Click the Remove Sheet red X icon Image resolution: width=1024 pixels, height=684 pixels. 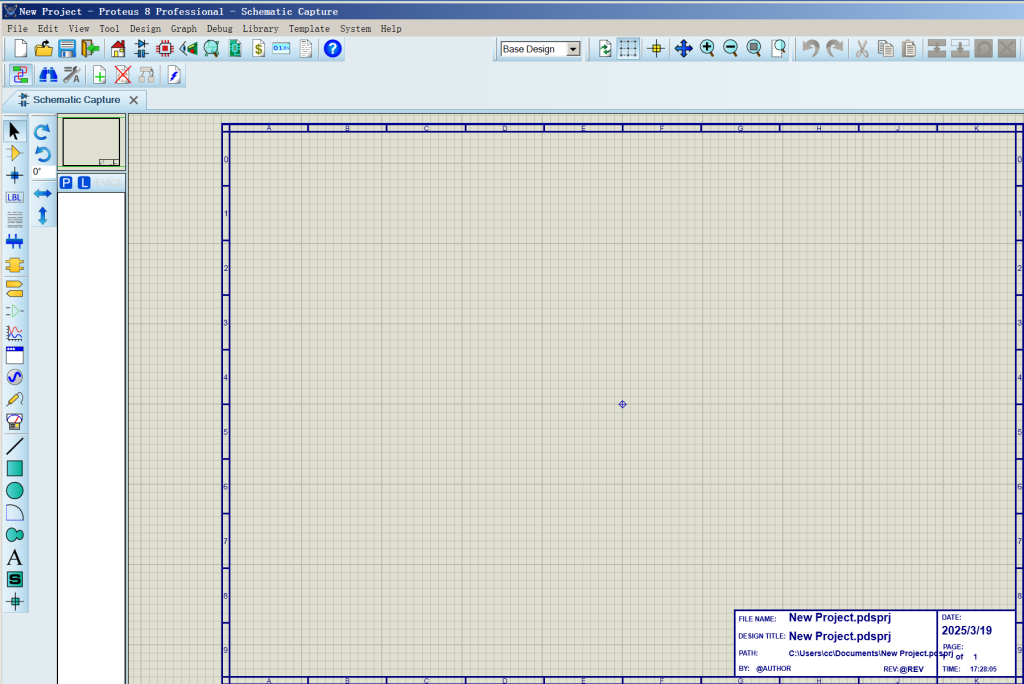click(123, 75)
